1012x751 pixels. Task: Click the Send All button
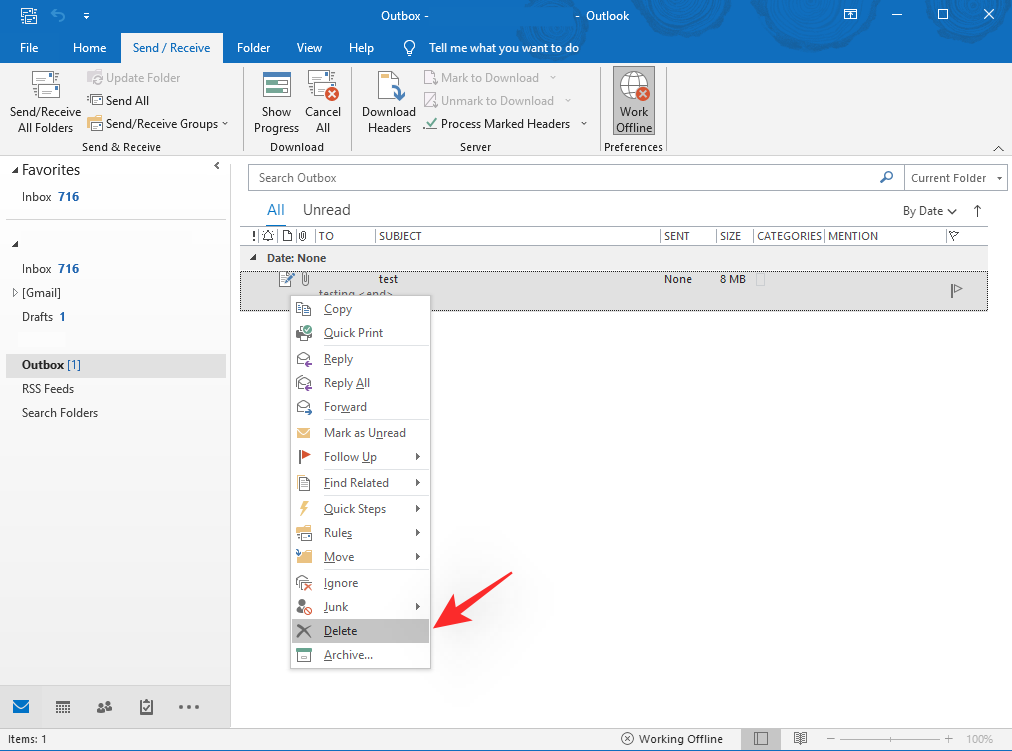(x=118, y=101)
